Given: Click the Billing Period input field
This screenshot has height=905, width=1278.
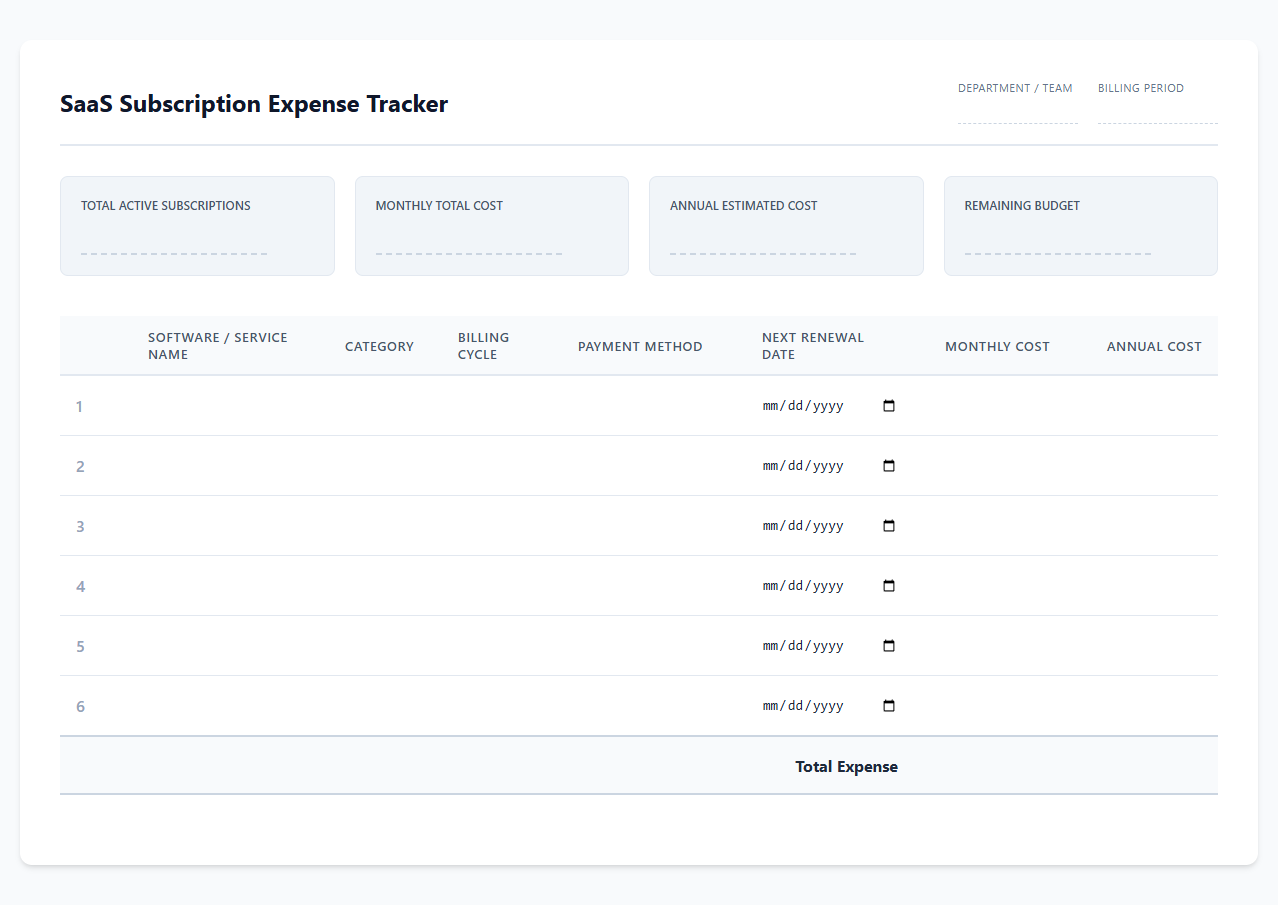Looking at the screenshot, I should (1158, 111).
